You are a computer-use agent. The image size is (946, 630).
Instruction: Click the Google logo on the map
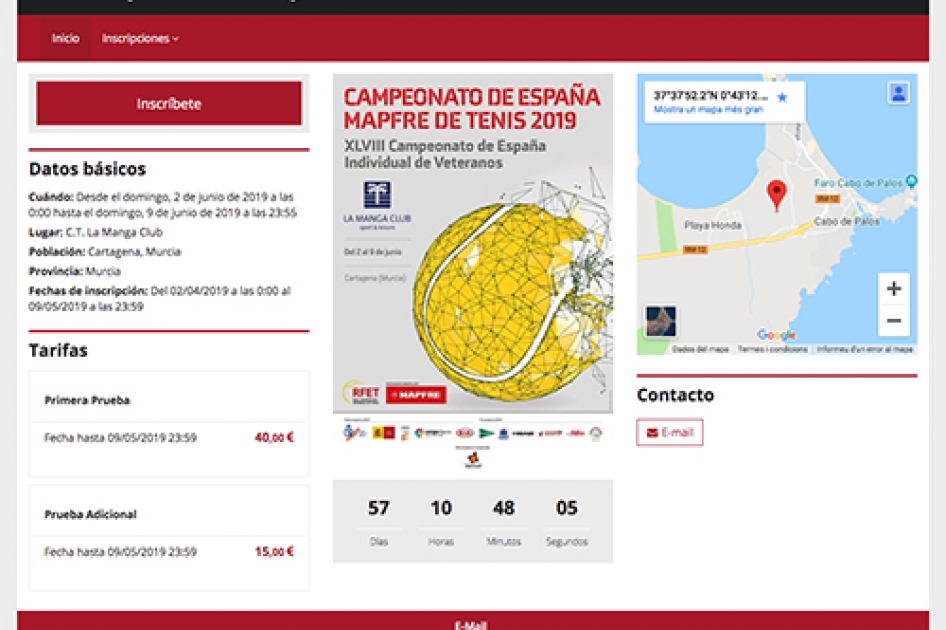pyautogui.click(x=776, y=335)
